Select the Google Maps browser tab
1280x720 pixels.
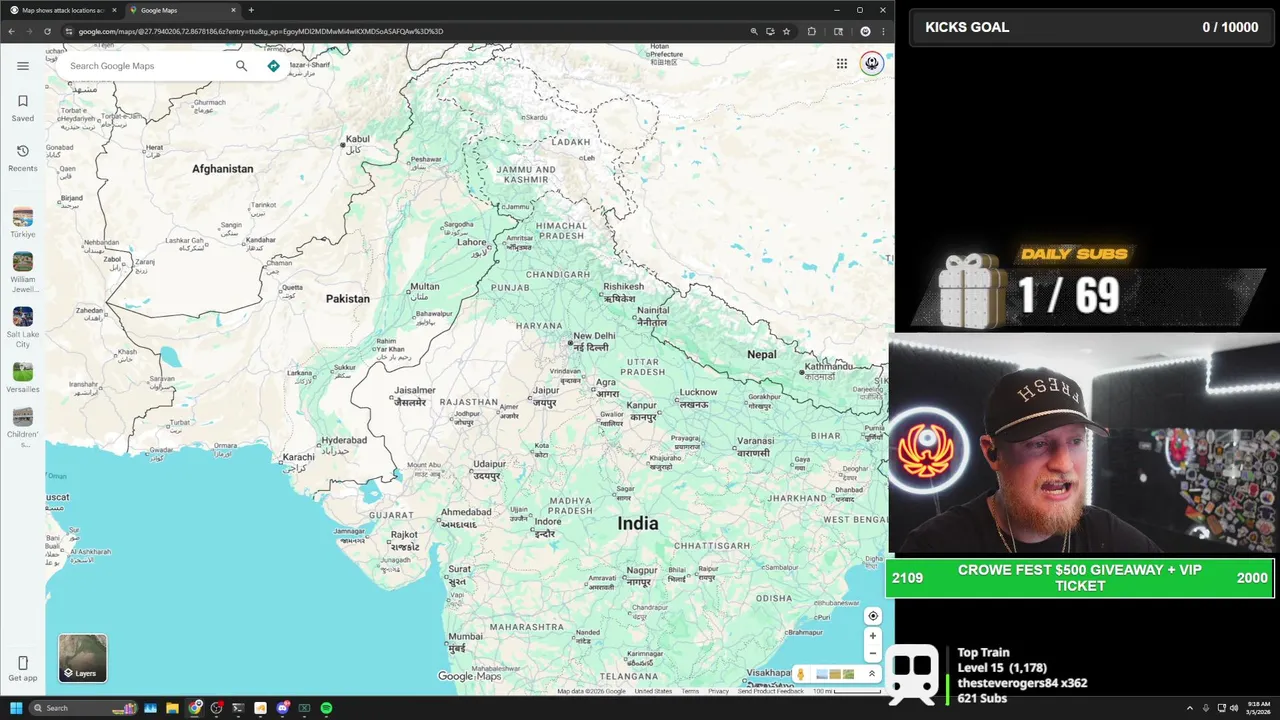[x=182, y=10]
